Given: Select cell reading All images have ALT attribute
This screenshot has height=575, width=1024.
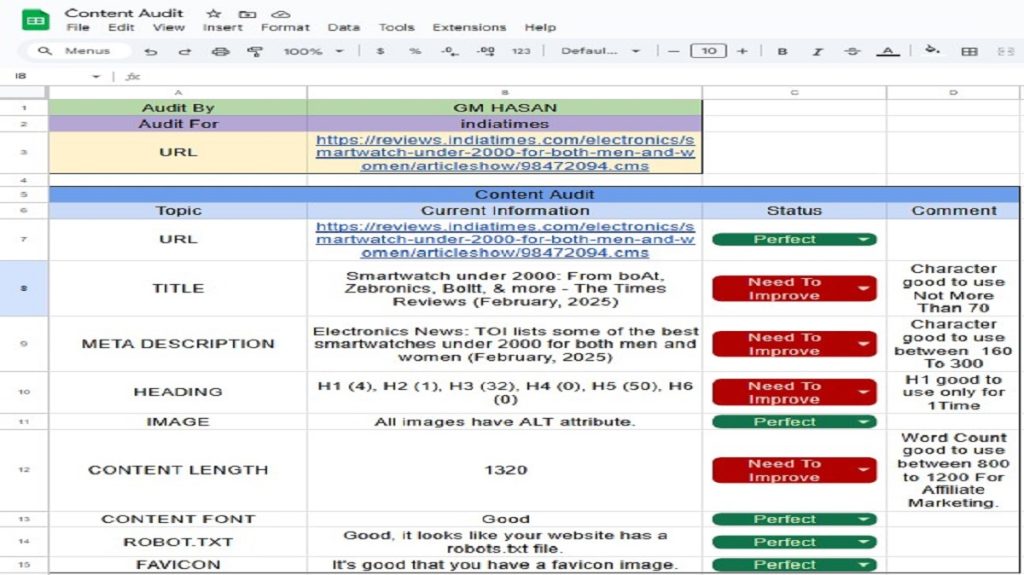Looking at the screenshot, I should tap(505, 421).
